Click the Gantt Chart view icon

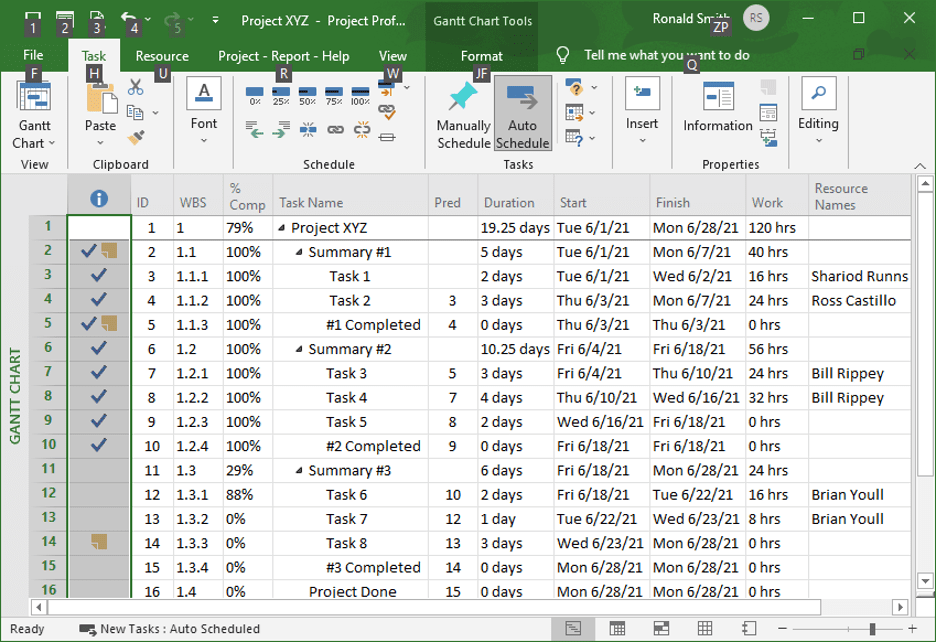(33, 97)
